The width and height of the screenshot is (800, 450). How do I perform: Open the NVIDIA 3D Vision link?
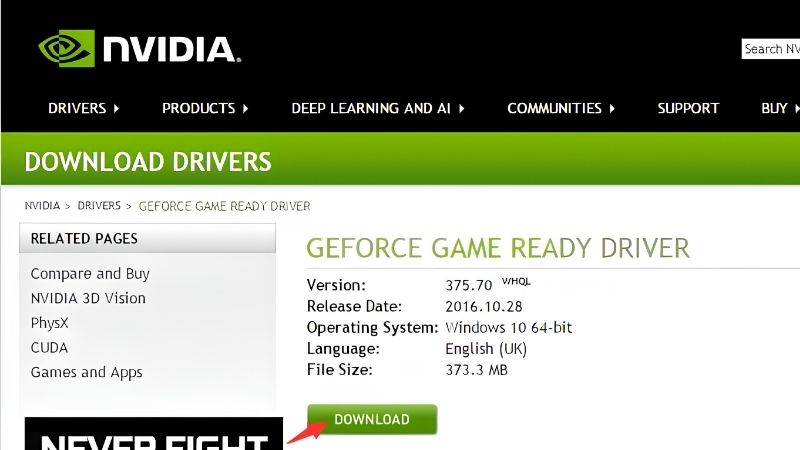88,298
